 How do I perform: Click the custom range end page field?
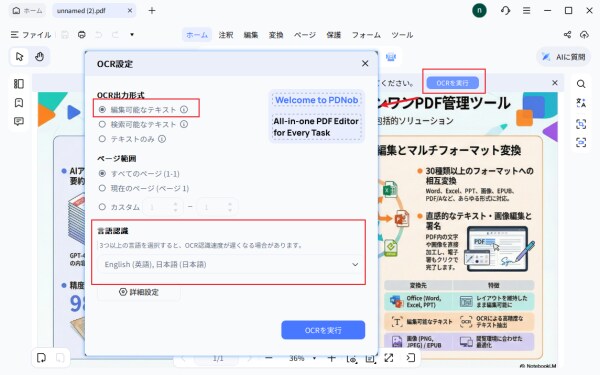point(217,207)
